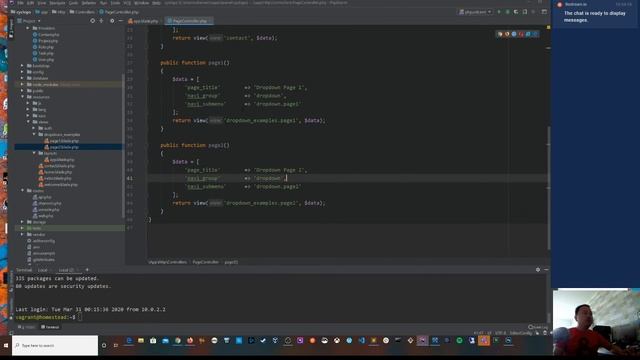The image size is (640, 360).
Task: Locate the current file in the Project tree
Action: tap(93, 20)
